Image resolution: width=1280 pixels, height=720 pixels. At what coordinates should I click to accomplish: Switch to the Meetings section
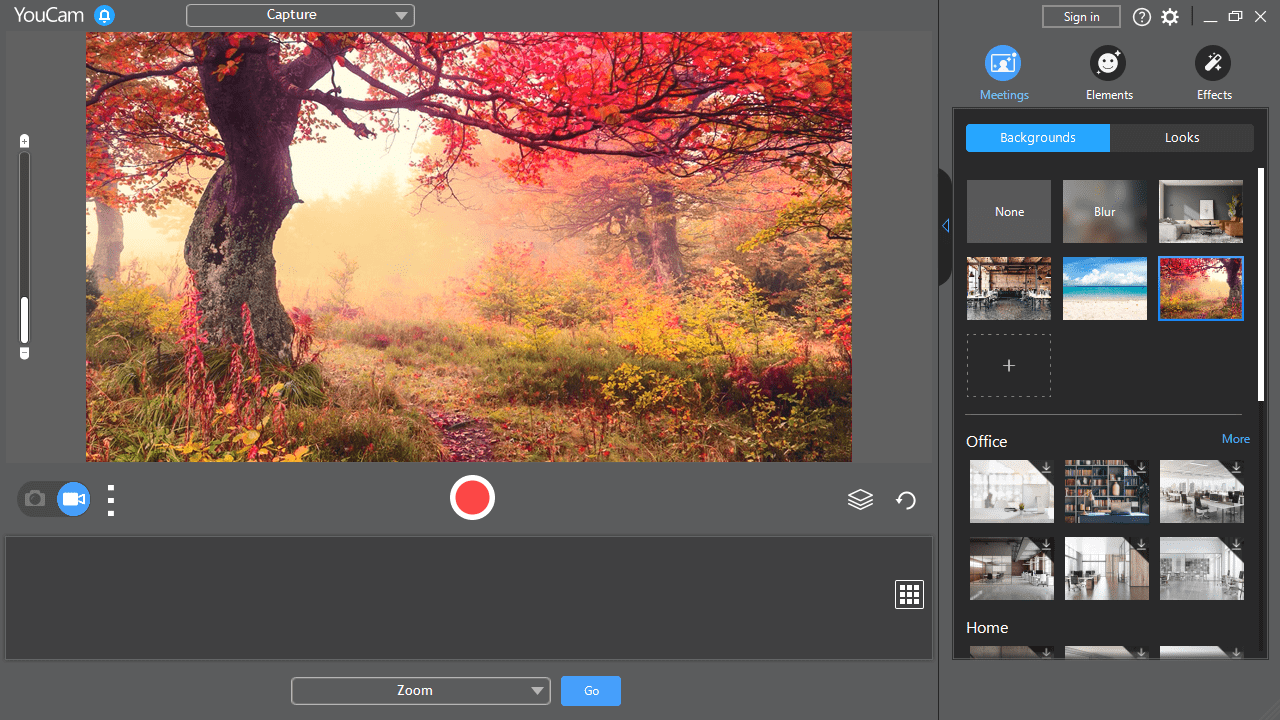(1004, 74)
